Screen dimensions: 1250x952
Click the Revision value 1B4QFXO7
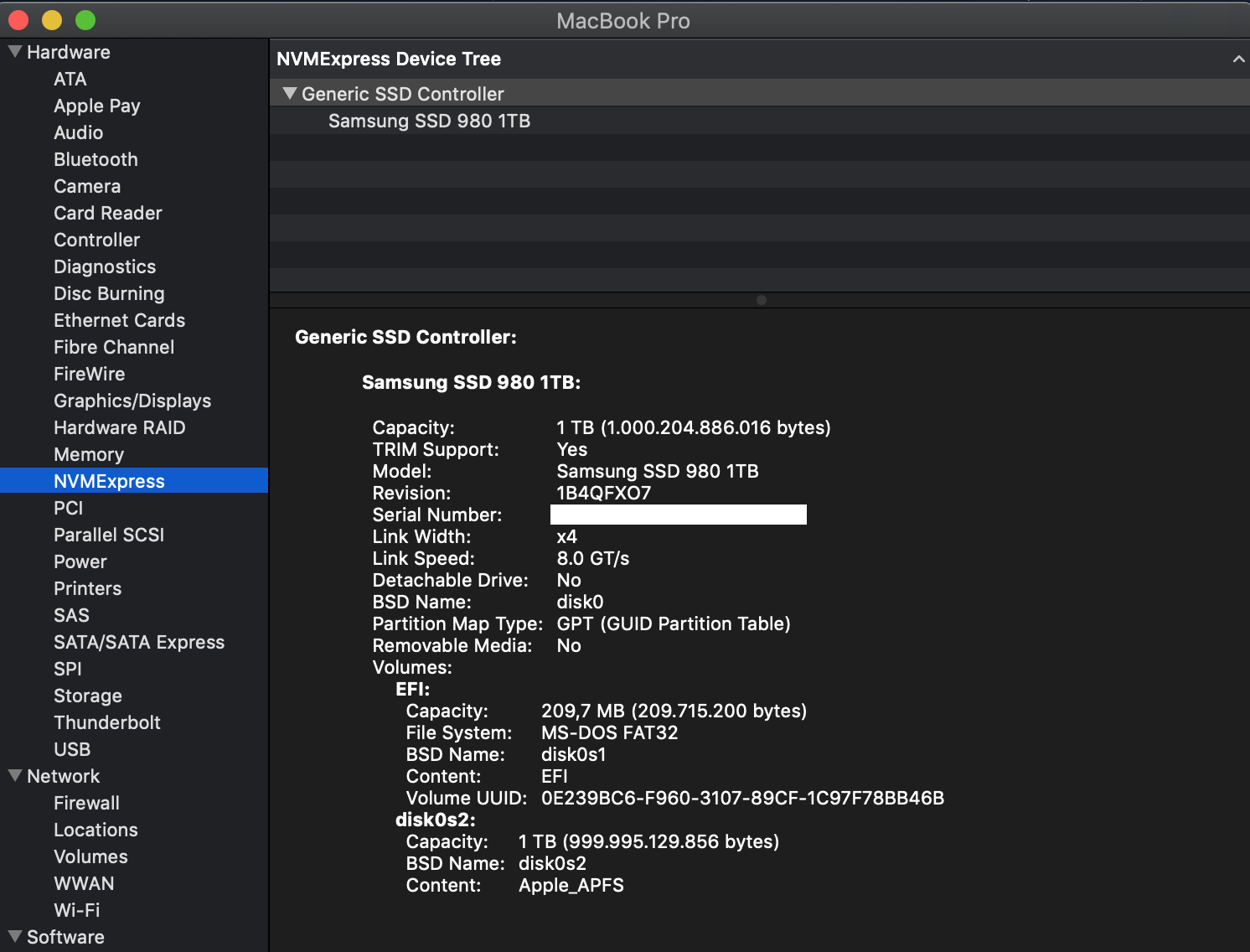click(x=604, y=493)
